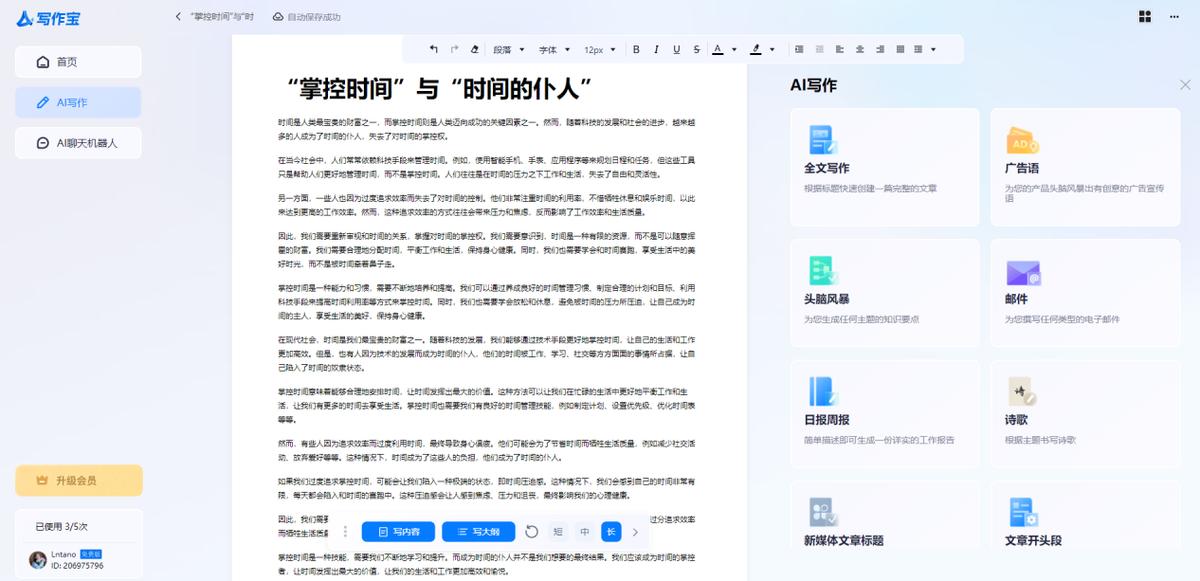Click 写大纲 button
1200x581 pixels.
click(x=478, y=532)
